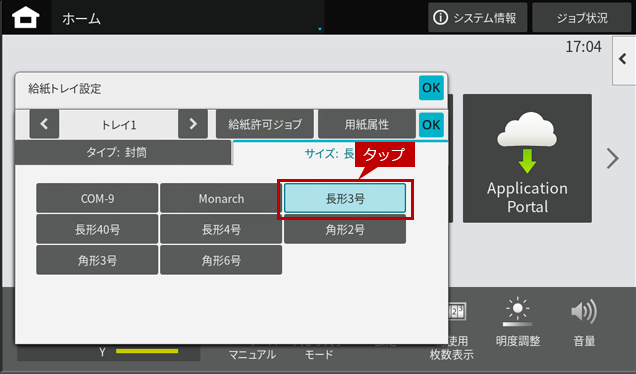Select 角形3号 envelope size
The width and height of the screenshot is (636, 374).
coord(97,260)
